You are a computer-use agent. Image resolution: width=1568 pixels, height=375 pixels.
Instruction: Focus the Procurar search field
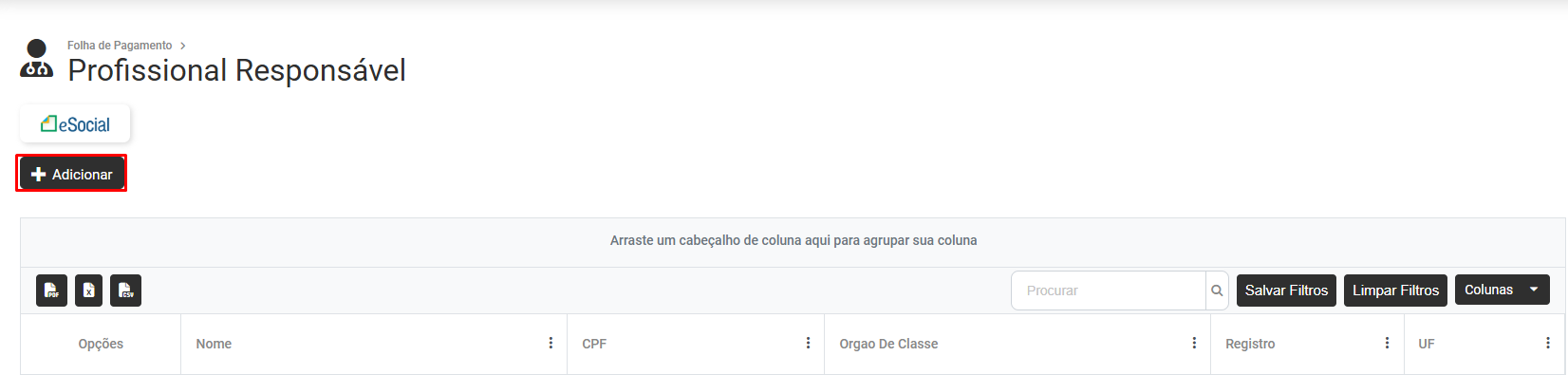point(1109,291)
